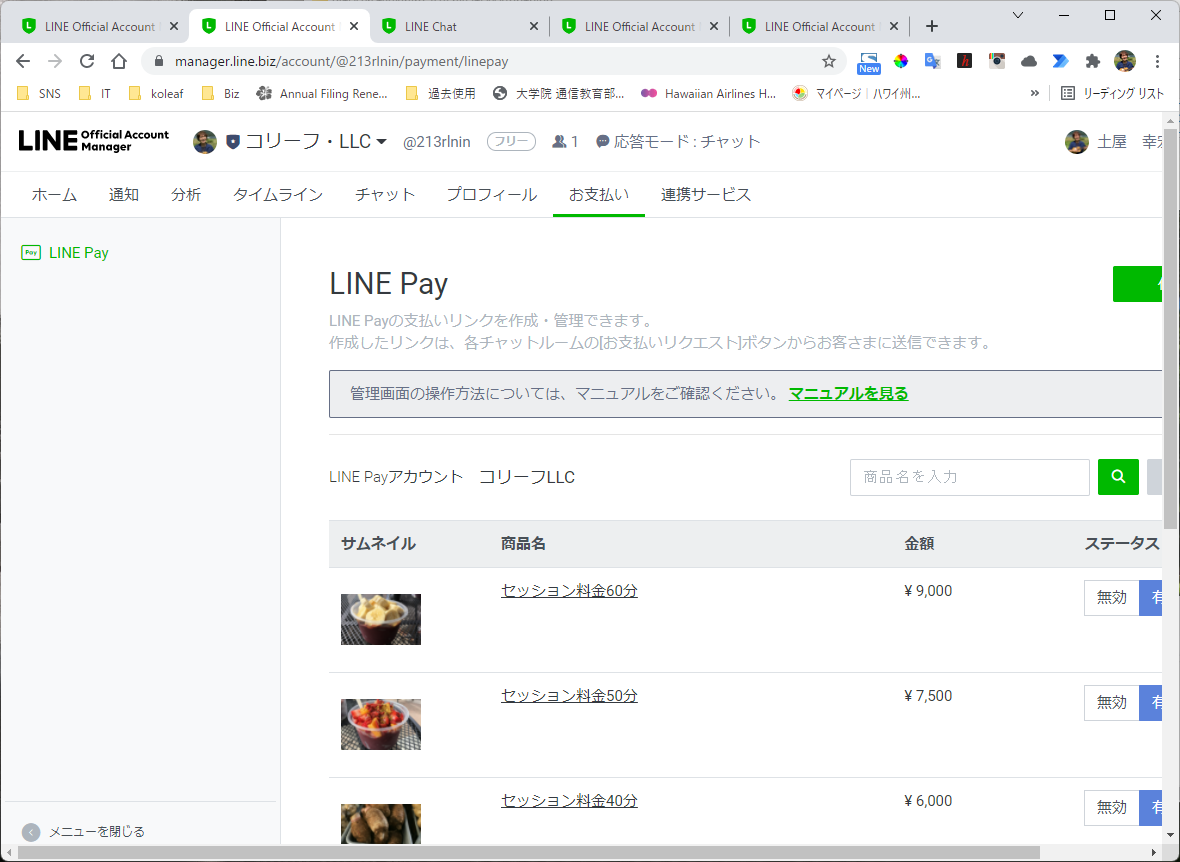
Task: Click the green search magnifier button
Action: pos(1118,477)
